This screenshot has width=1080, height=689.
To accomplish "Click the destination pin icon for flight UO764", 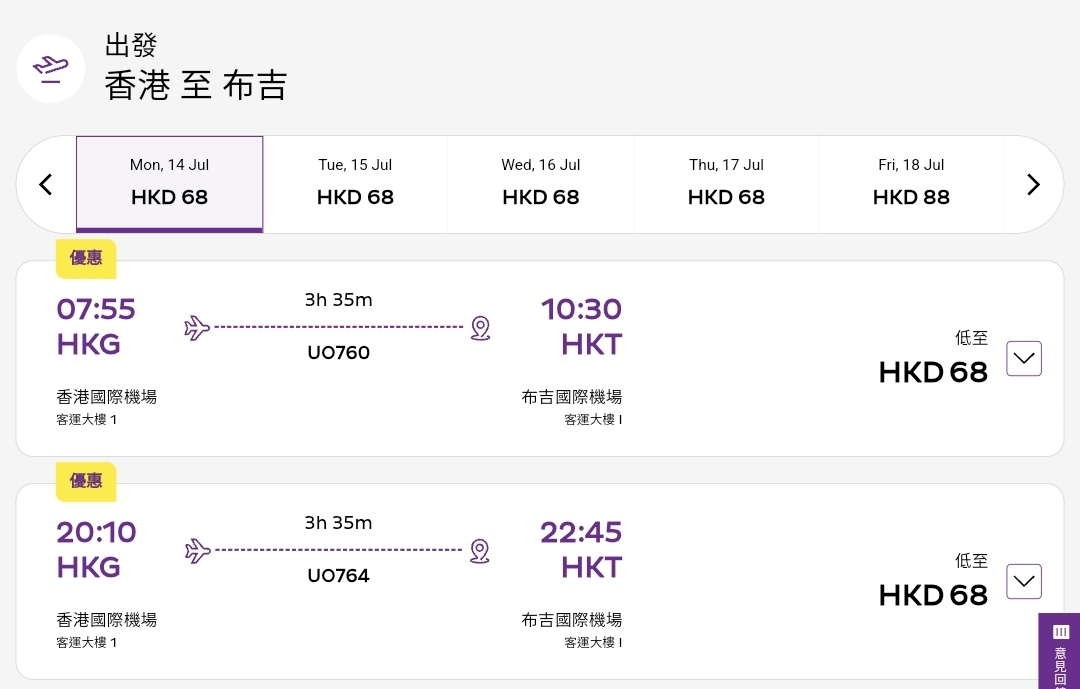I will click(479, 551).
